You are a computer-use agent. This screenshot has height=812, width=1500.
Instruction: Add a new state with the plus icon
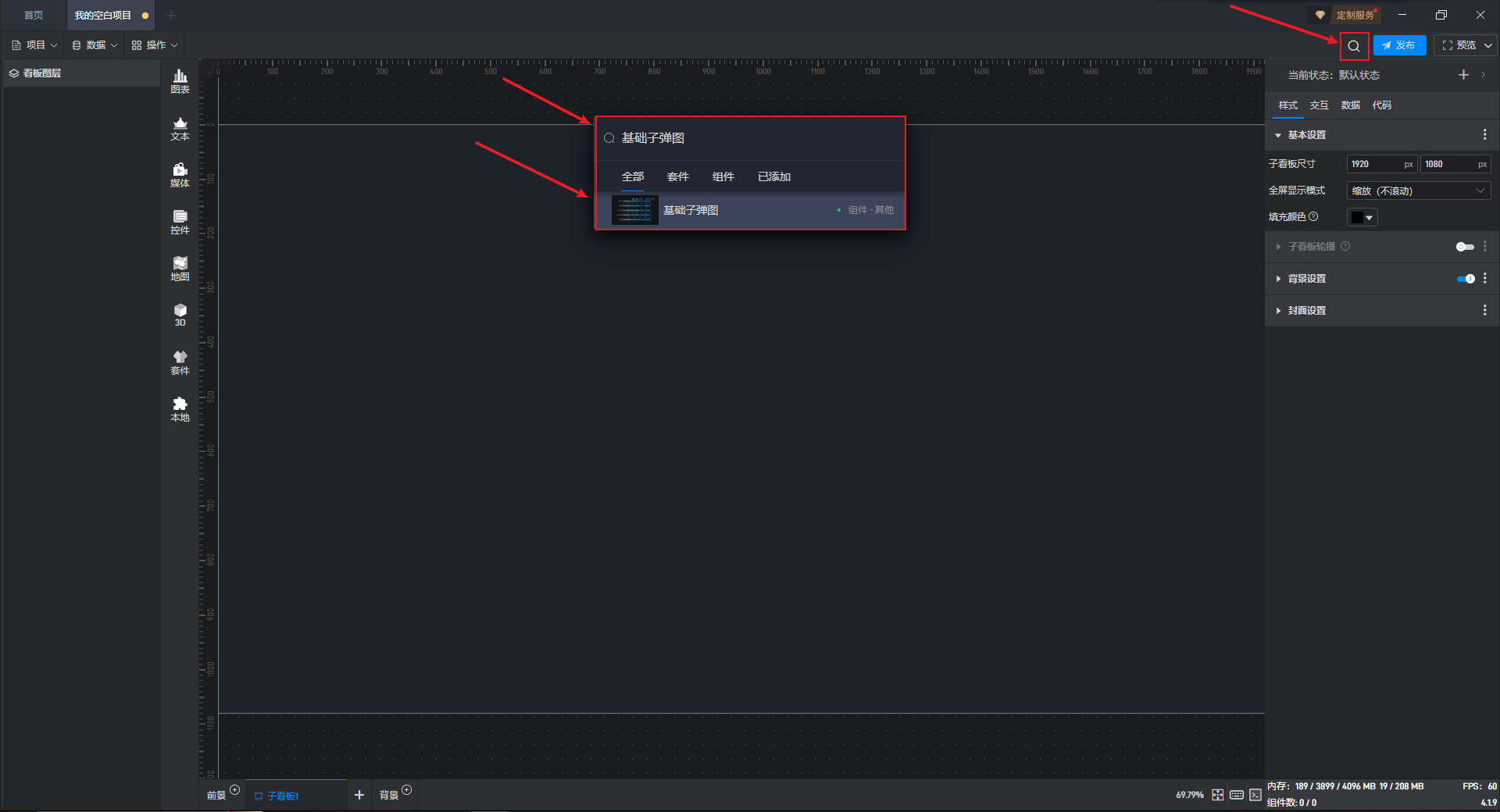point(1463,75)
